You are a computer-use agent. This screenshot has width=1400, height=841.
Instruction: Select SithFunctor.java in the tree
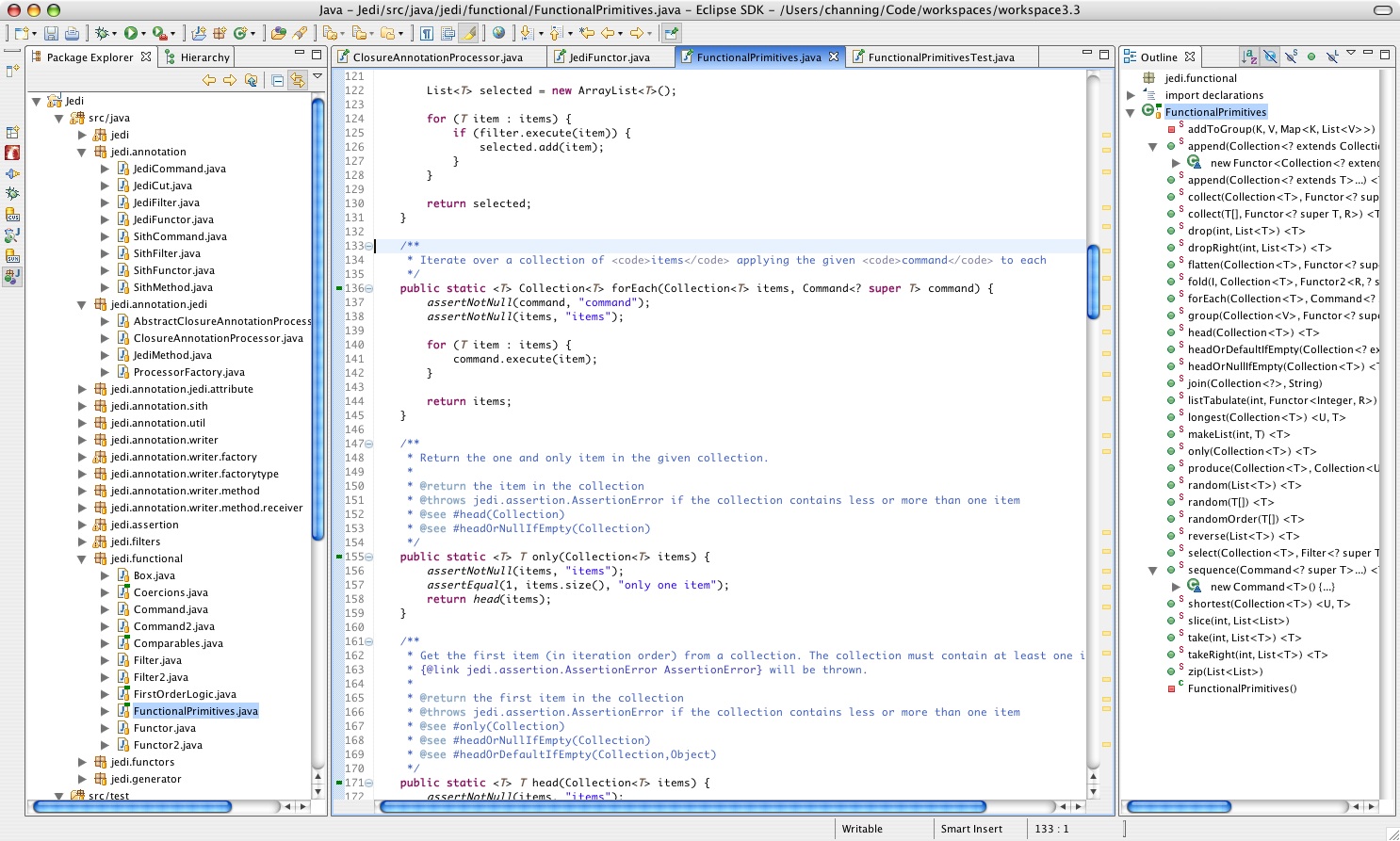coord(173,270)
